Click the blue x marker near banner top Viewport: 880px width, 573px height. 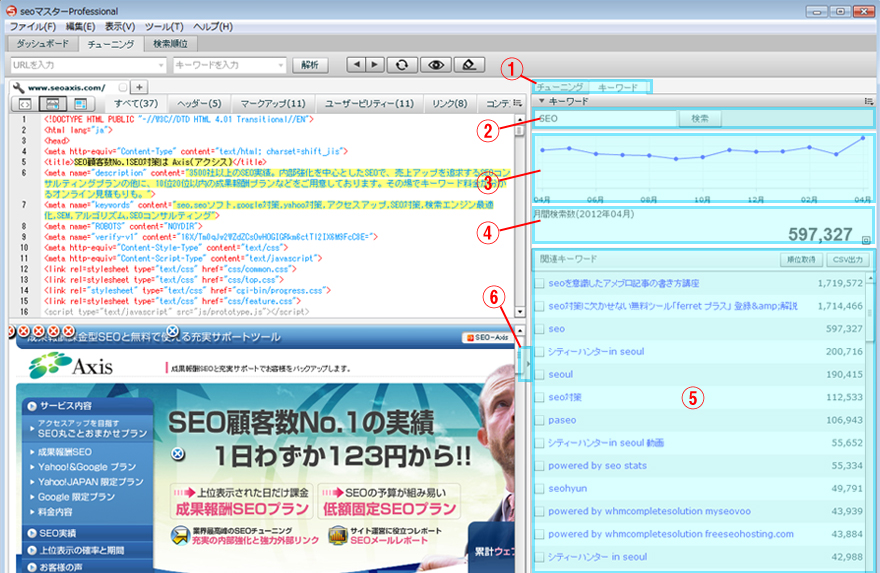173,331
